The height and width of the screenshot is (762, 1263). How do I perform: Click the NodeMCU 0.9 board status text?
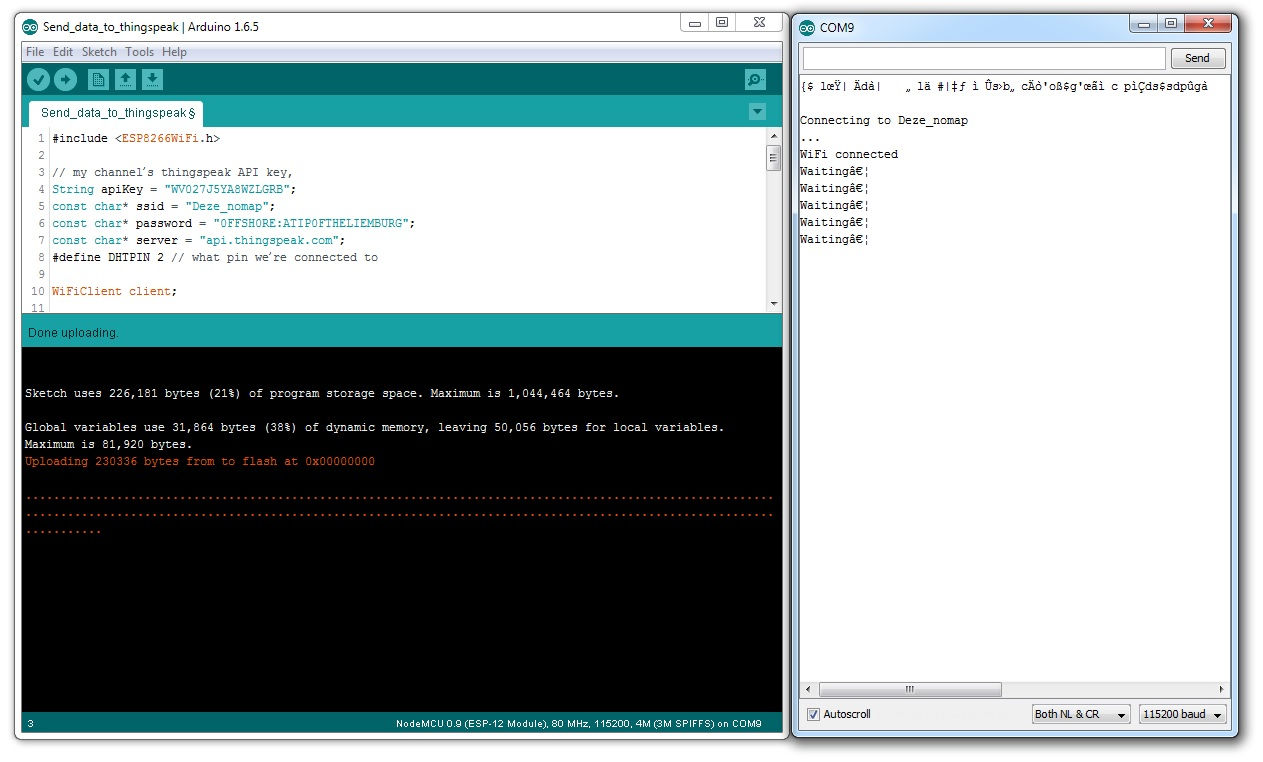(x=578, y=724)
